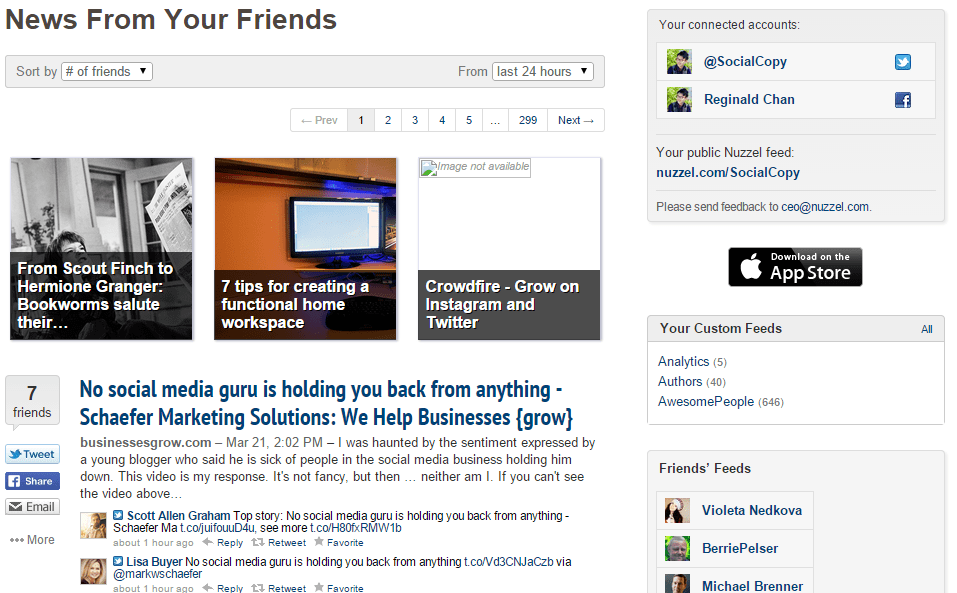
Task: Click the Twitter icon before Lisa Buyer
Action: pos(118,561)
